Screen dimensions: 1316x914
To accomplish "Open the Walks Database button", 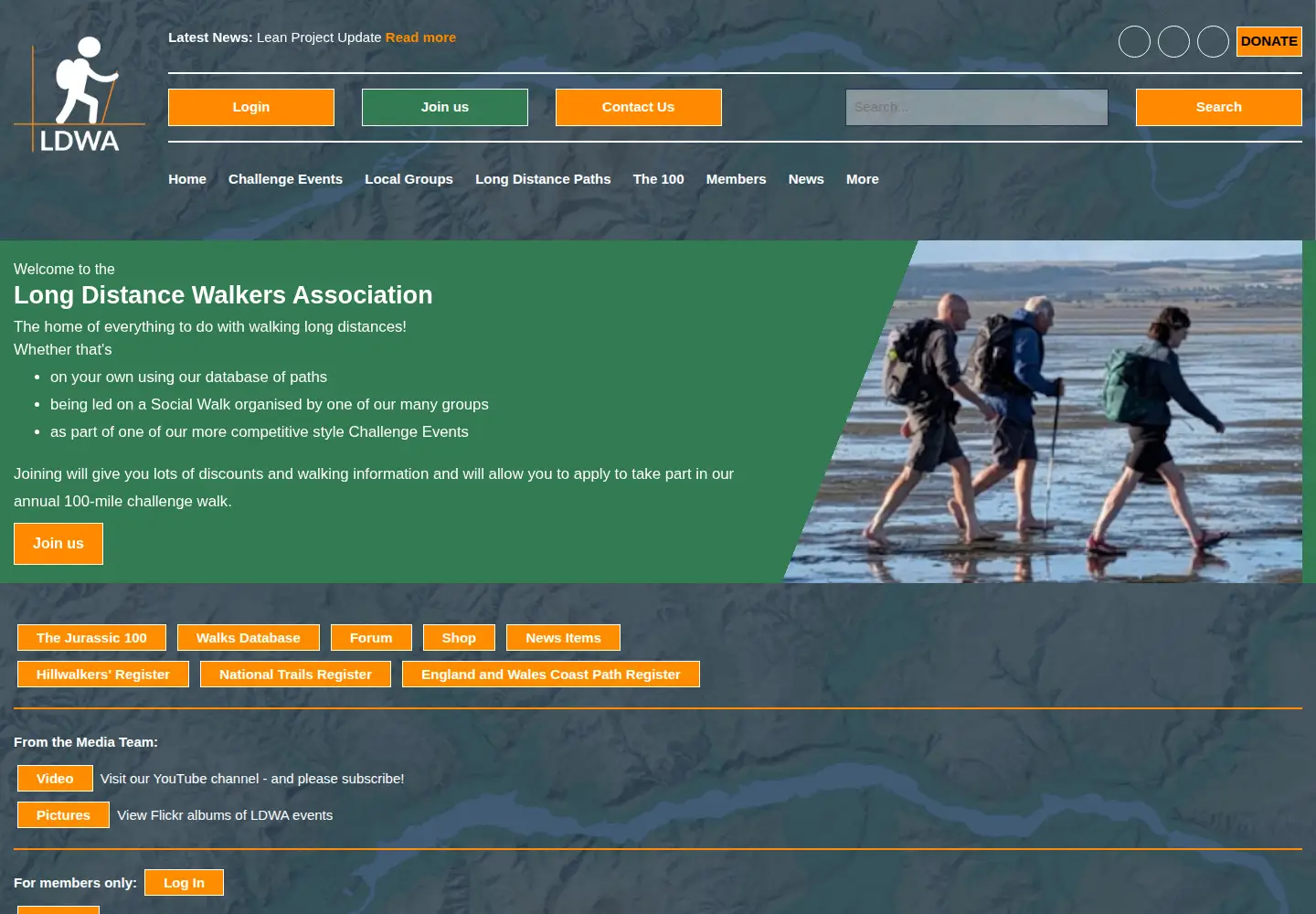I will 249,638.
